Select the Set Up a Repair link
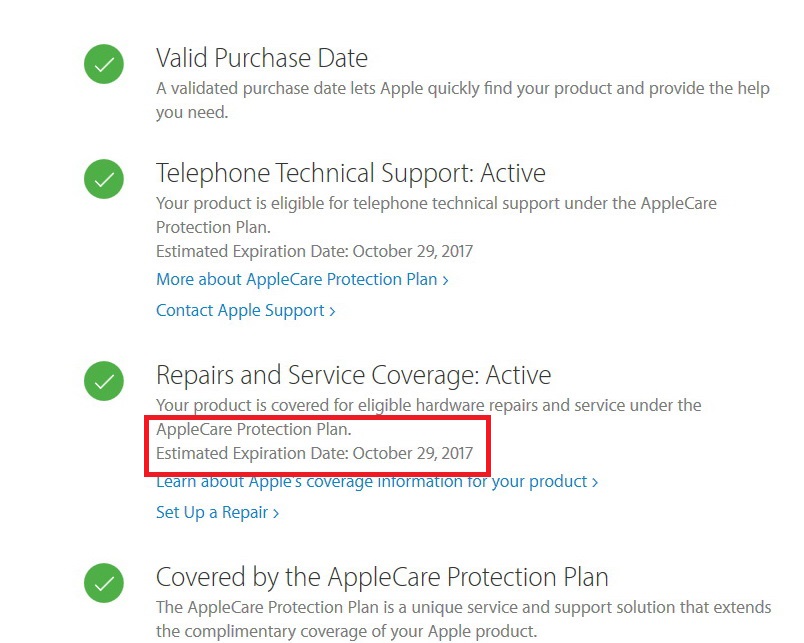Image resolution: width=804 pixels, height=643 pixels. click(x=212, y=513)
